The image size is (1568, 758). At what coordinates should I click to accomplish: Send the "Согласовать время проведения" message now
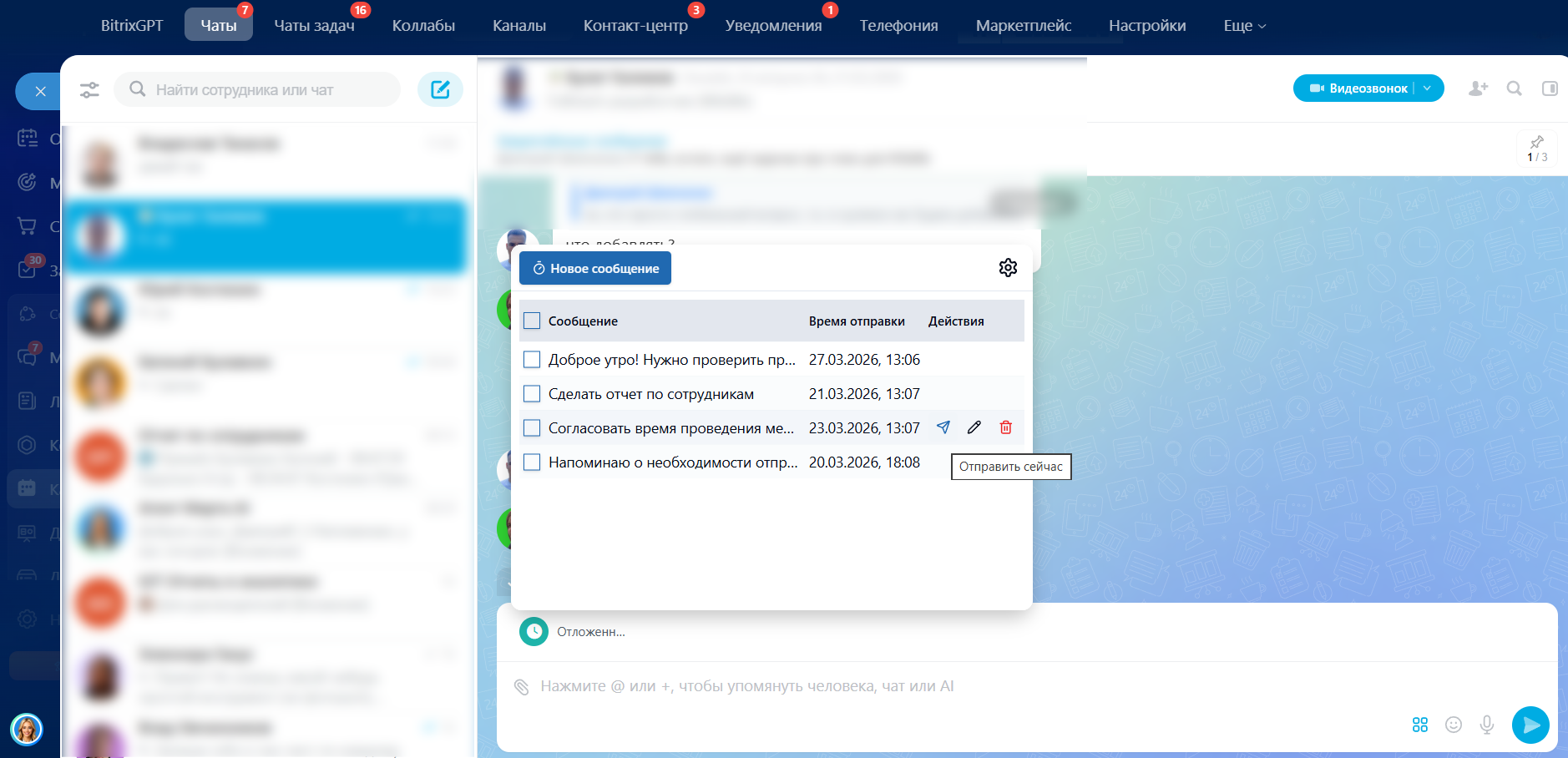click(943, 427)
